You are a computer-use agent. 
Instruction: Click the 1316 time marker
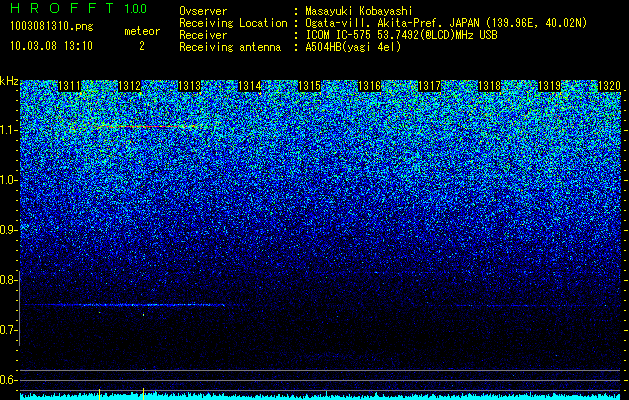tap(369, 86)
